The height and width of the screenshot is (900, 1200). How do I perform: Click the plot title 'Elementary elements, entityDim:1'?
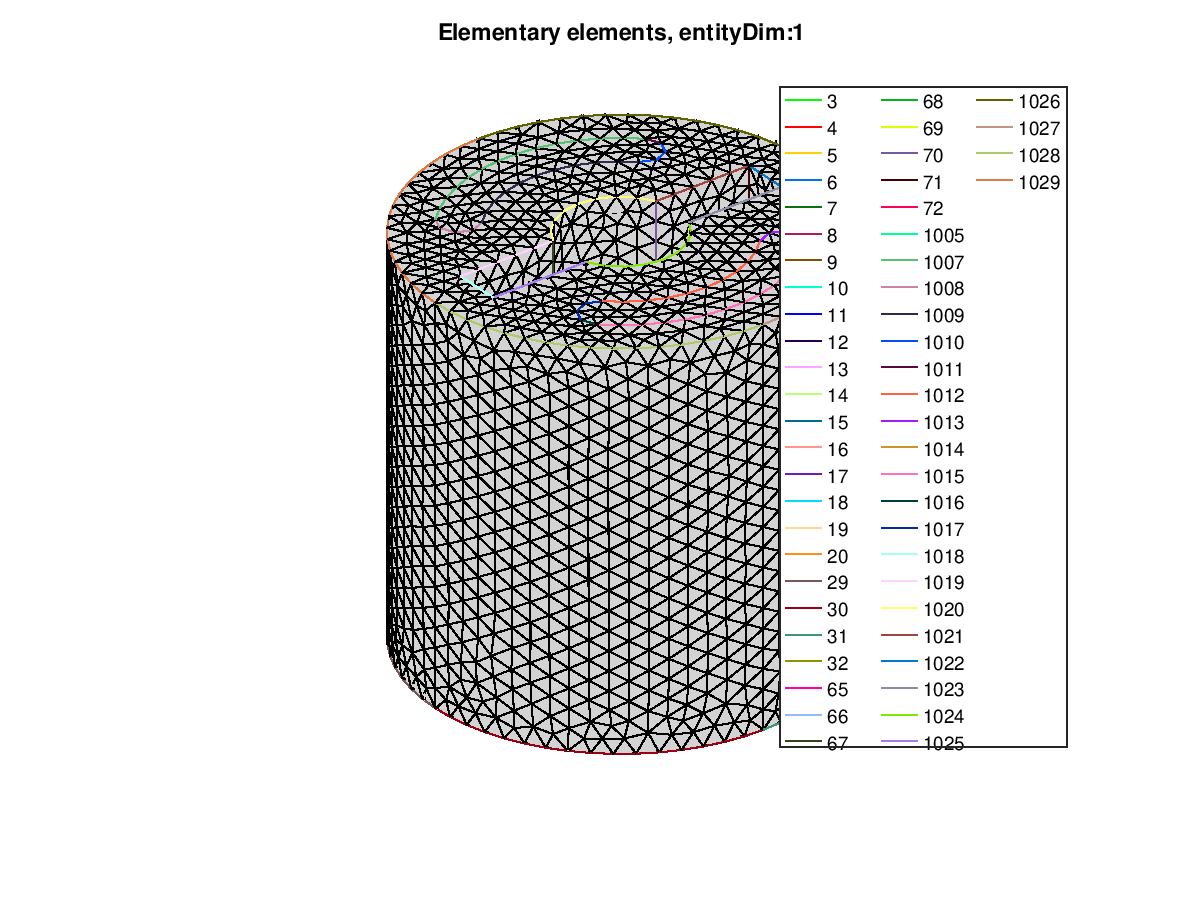tap(621, 33)
